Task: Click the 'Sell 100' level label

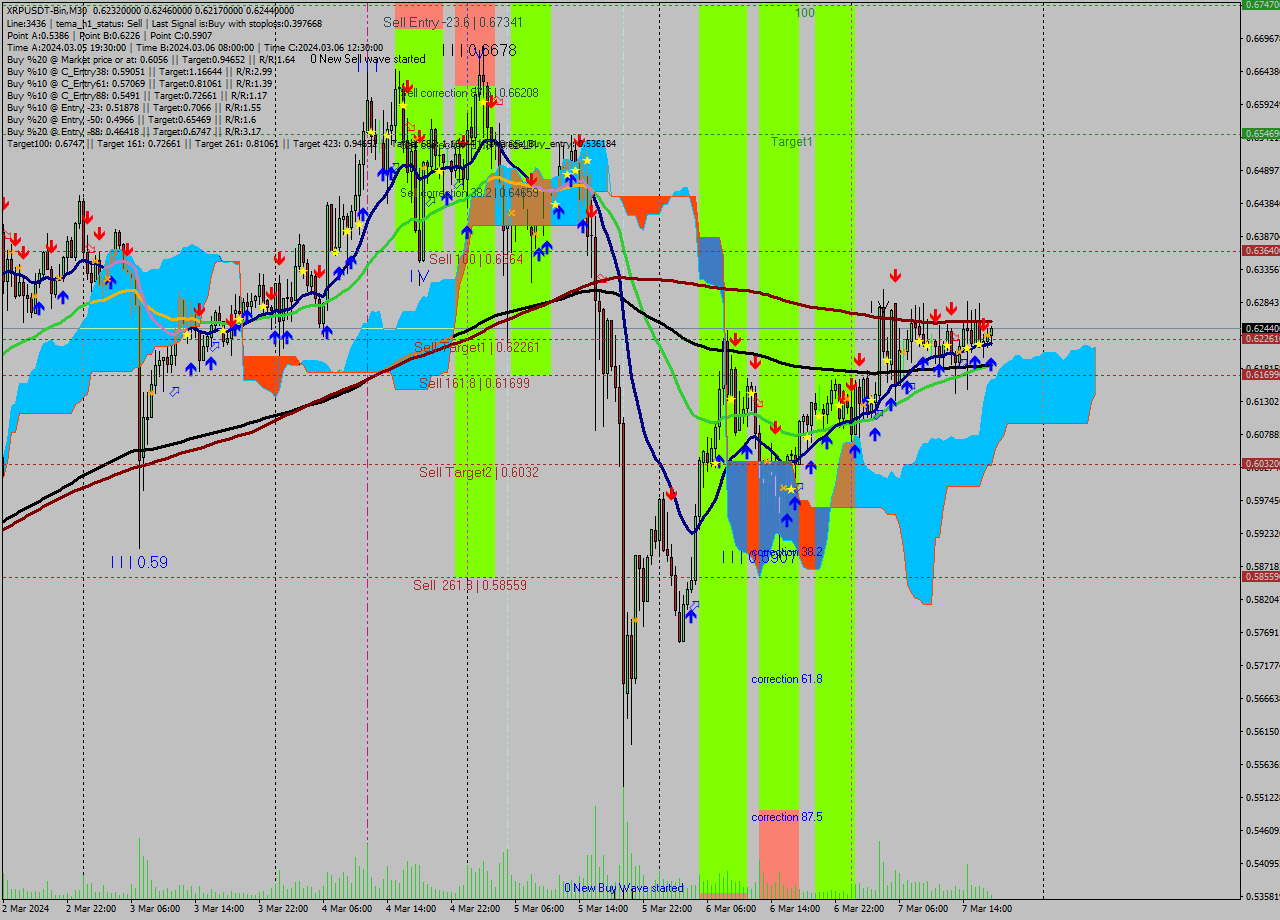Action: pyautogui.click(x=476, y=259)
